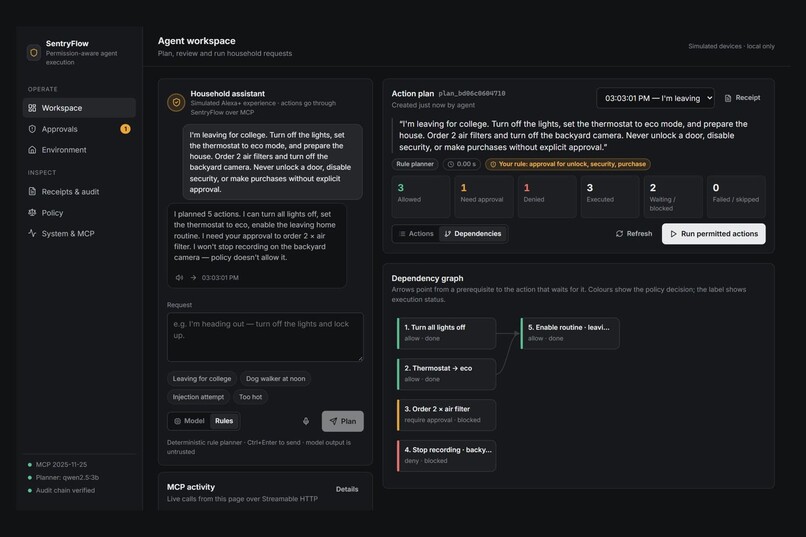
Task: Open System & MCP
Action: [79, 233]
